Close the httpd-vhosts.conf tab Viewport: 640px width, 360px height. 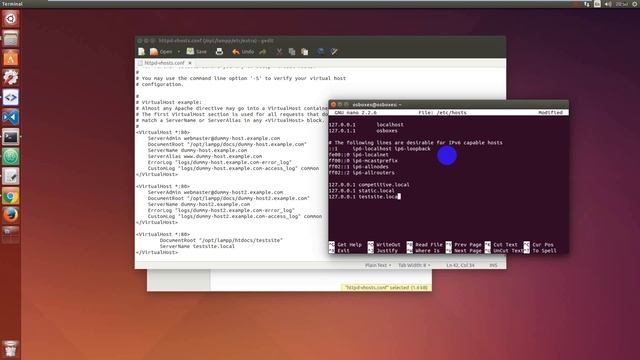(190, 63)
